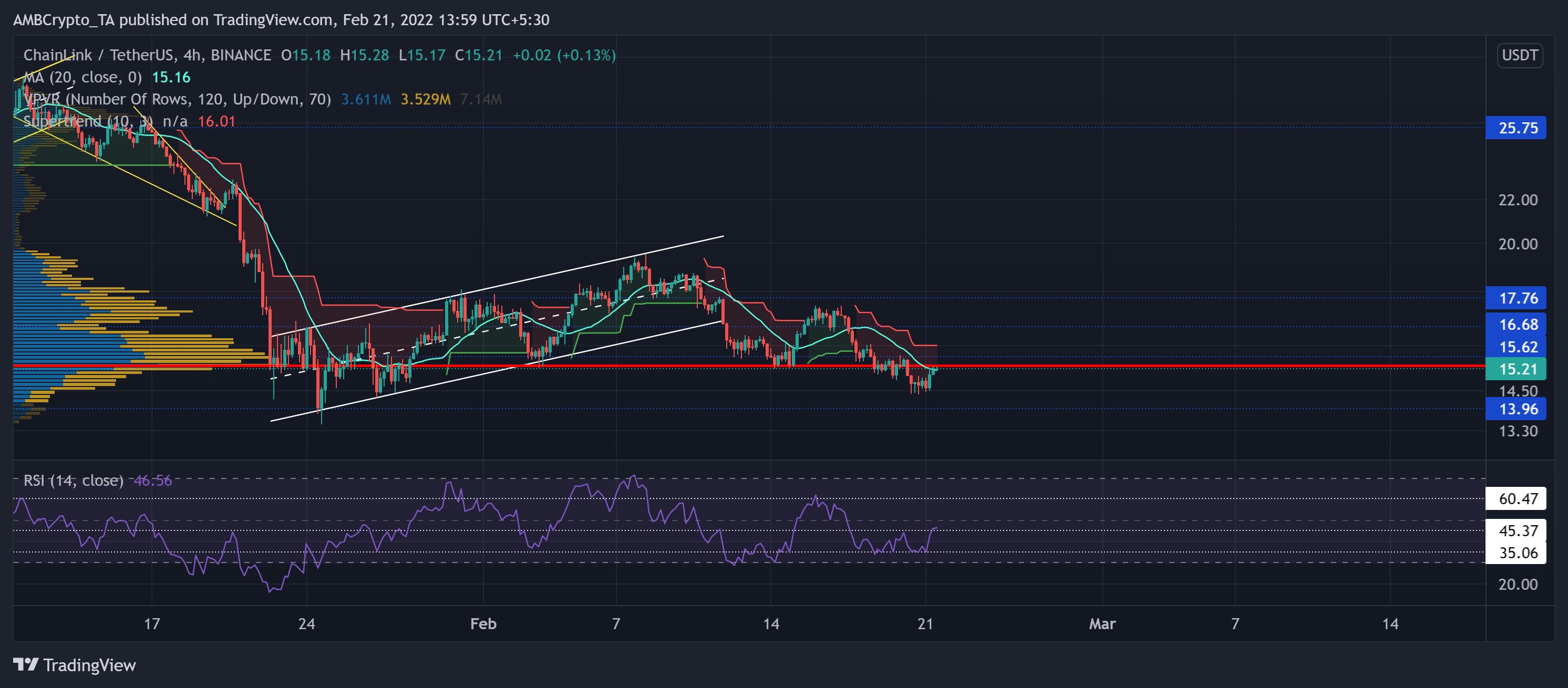Image resolution: width=1568 pixels, height=688 pixels.
Task: Click the 20.00 price axis tick at top
Action: (1518, 244)
